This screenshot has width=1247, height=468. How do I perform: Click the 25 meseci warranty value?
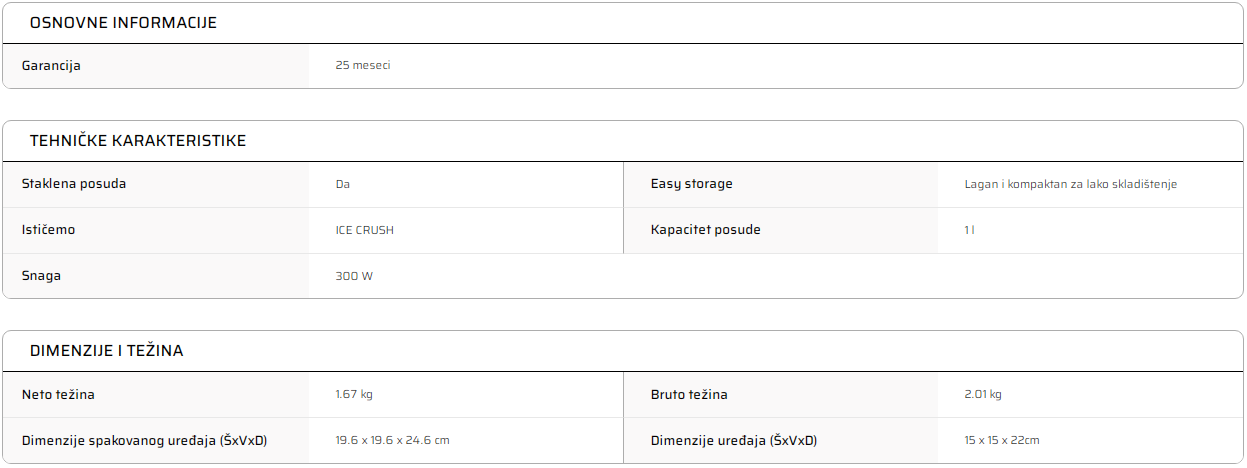[x=363, y=66]
